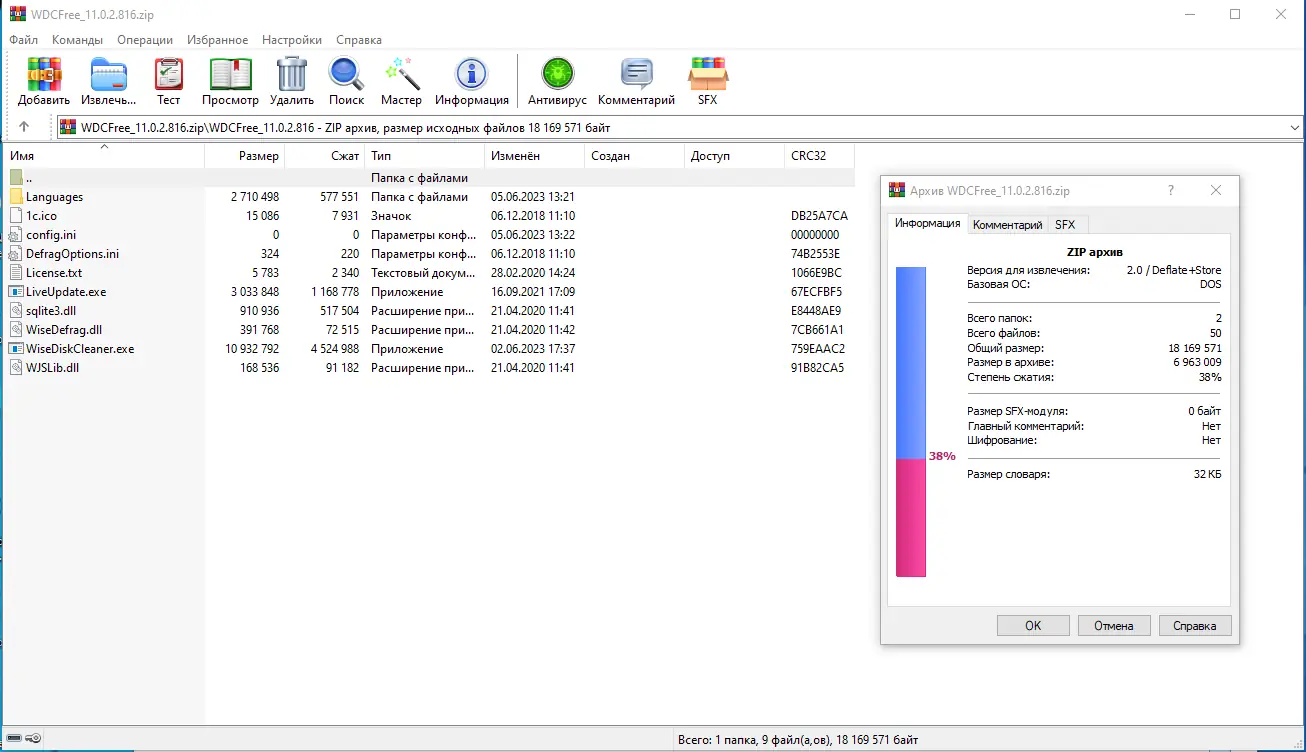Click the Отмена button
Screen dimensions: 1306x752
pyautogui.click(x=1114, y=626)
